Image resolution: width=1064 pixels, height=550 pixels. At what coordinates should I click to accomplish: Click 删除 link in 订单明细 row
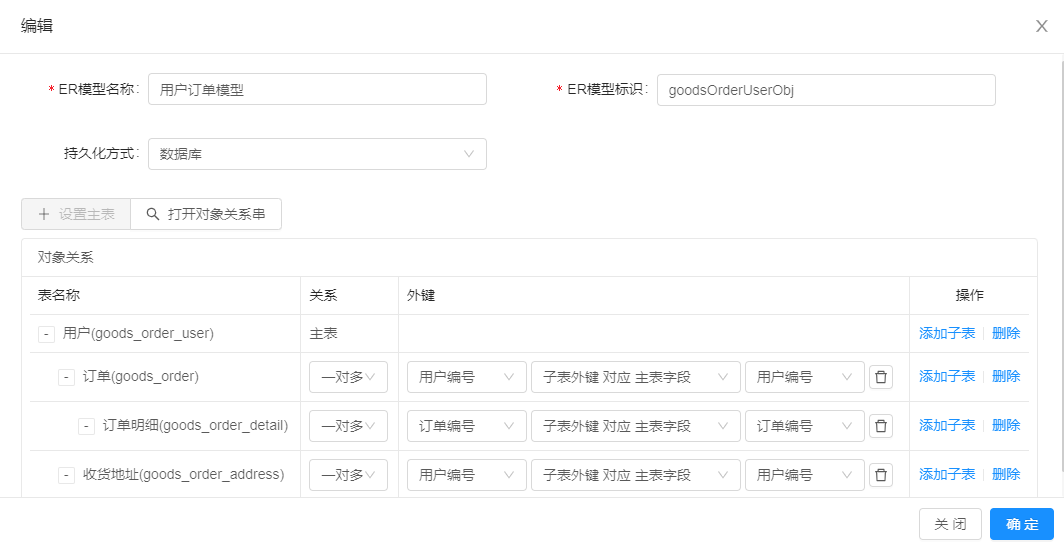1006,425
